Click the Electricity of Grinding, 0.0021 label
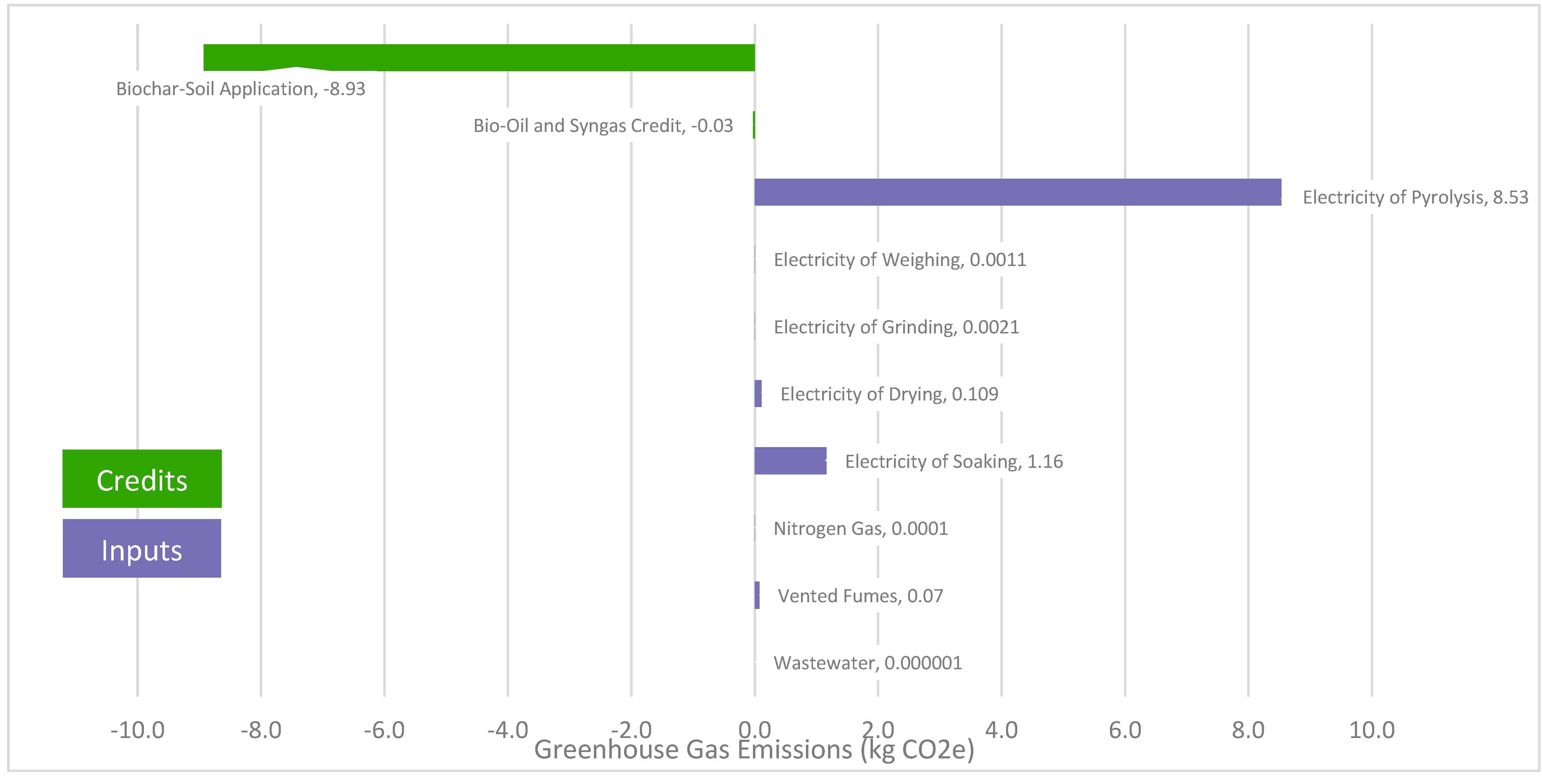The height and width of the screenshot is (784, 1542). tap(896, 327)
